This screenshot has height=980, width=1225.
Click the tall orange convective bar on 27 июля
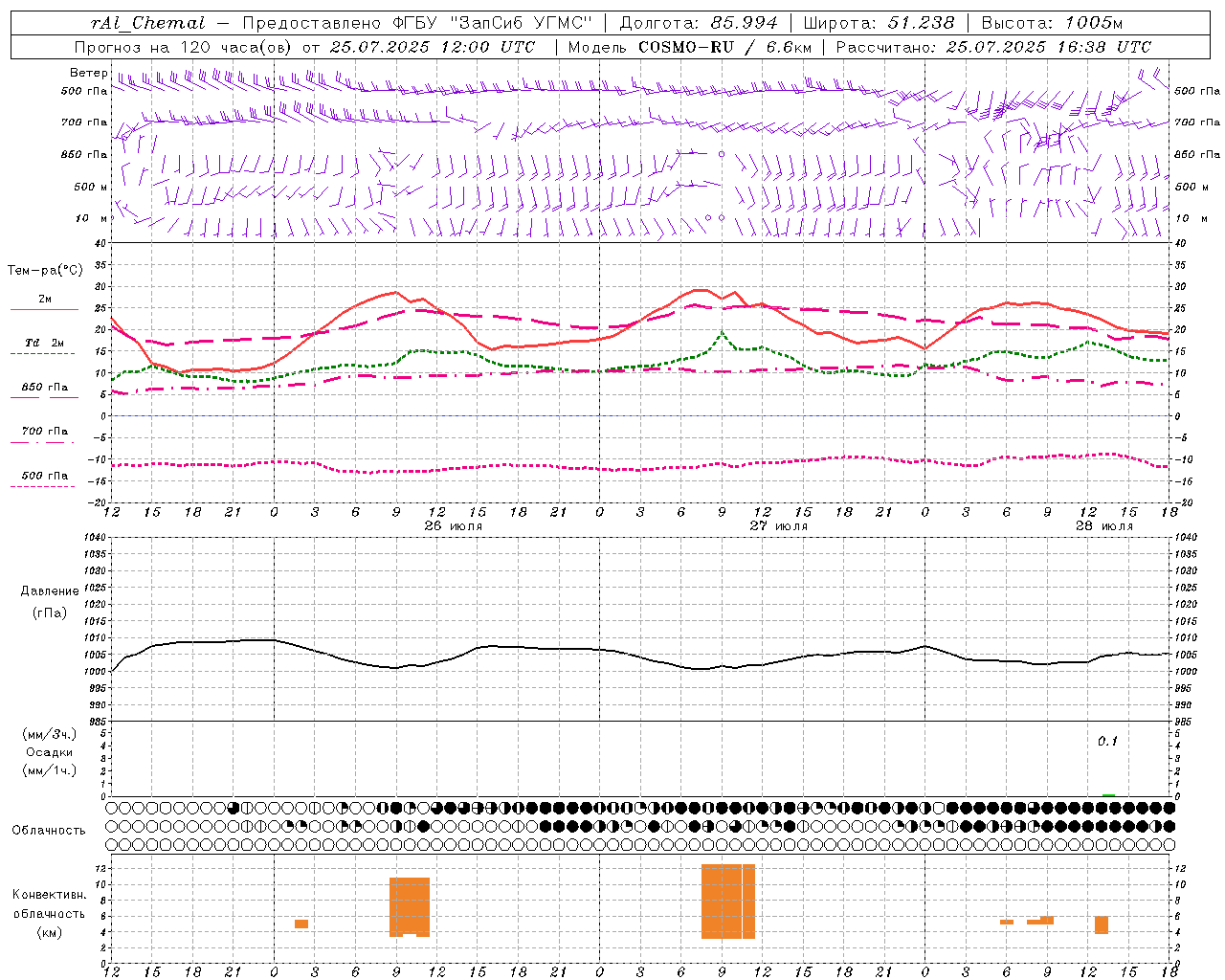(728, 902)
